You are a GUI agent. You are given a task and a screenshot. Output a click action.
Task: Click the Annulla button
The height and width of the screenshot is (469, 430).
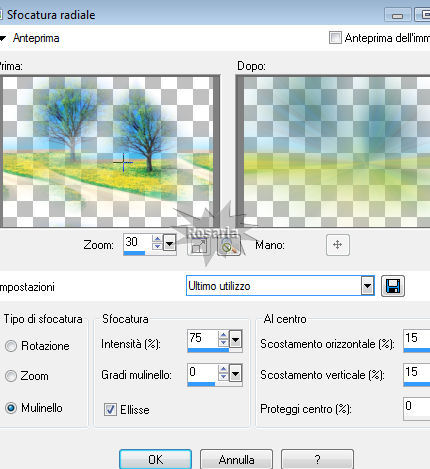point(236,459)
